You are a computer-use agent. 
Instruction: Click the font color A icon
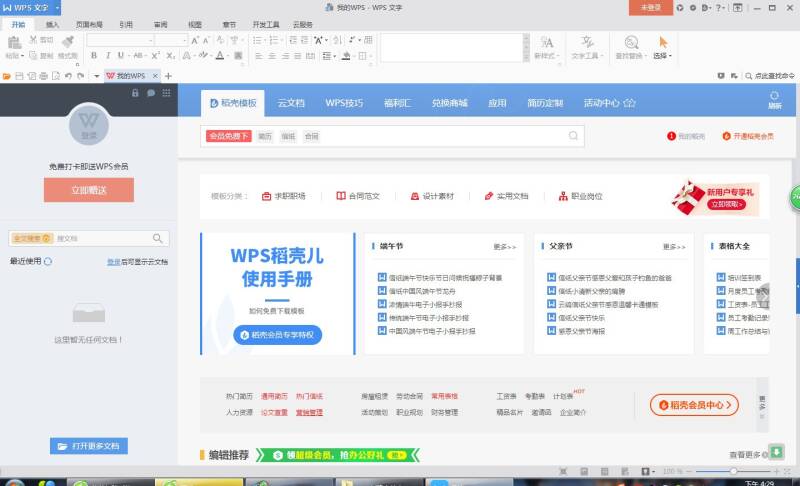click(x=220, y=55)
